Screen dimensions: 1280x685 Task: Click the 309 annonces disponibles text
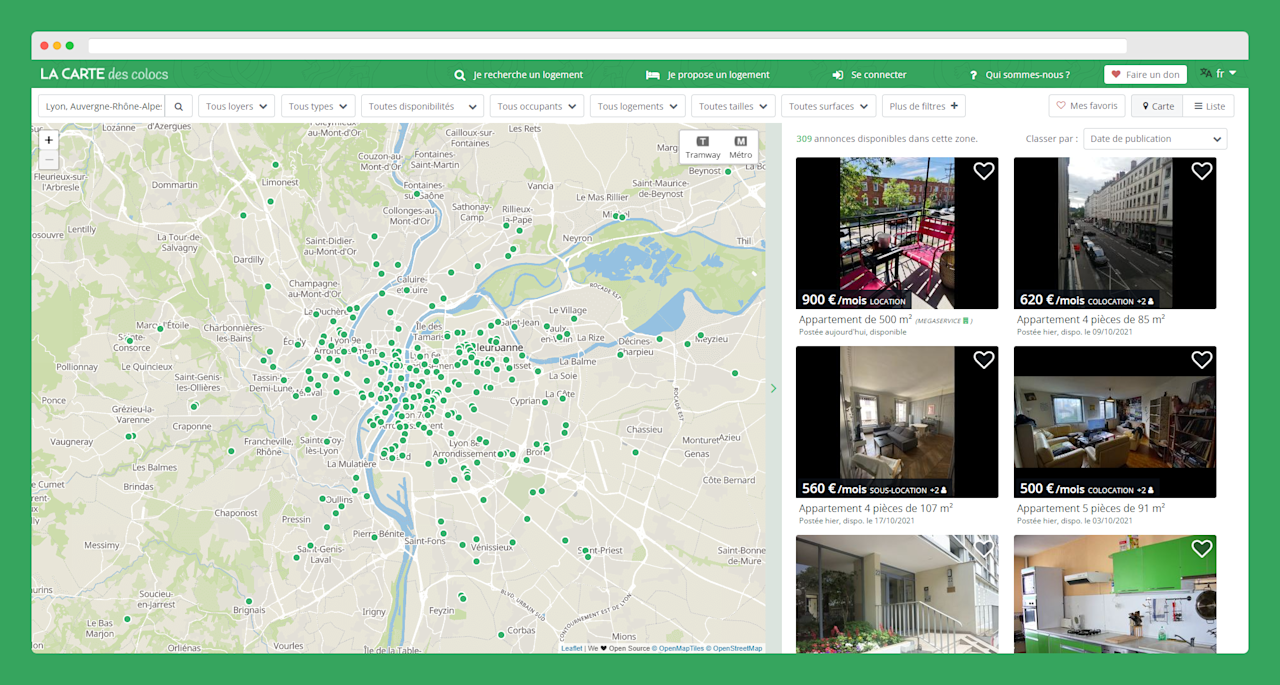887,139
